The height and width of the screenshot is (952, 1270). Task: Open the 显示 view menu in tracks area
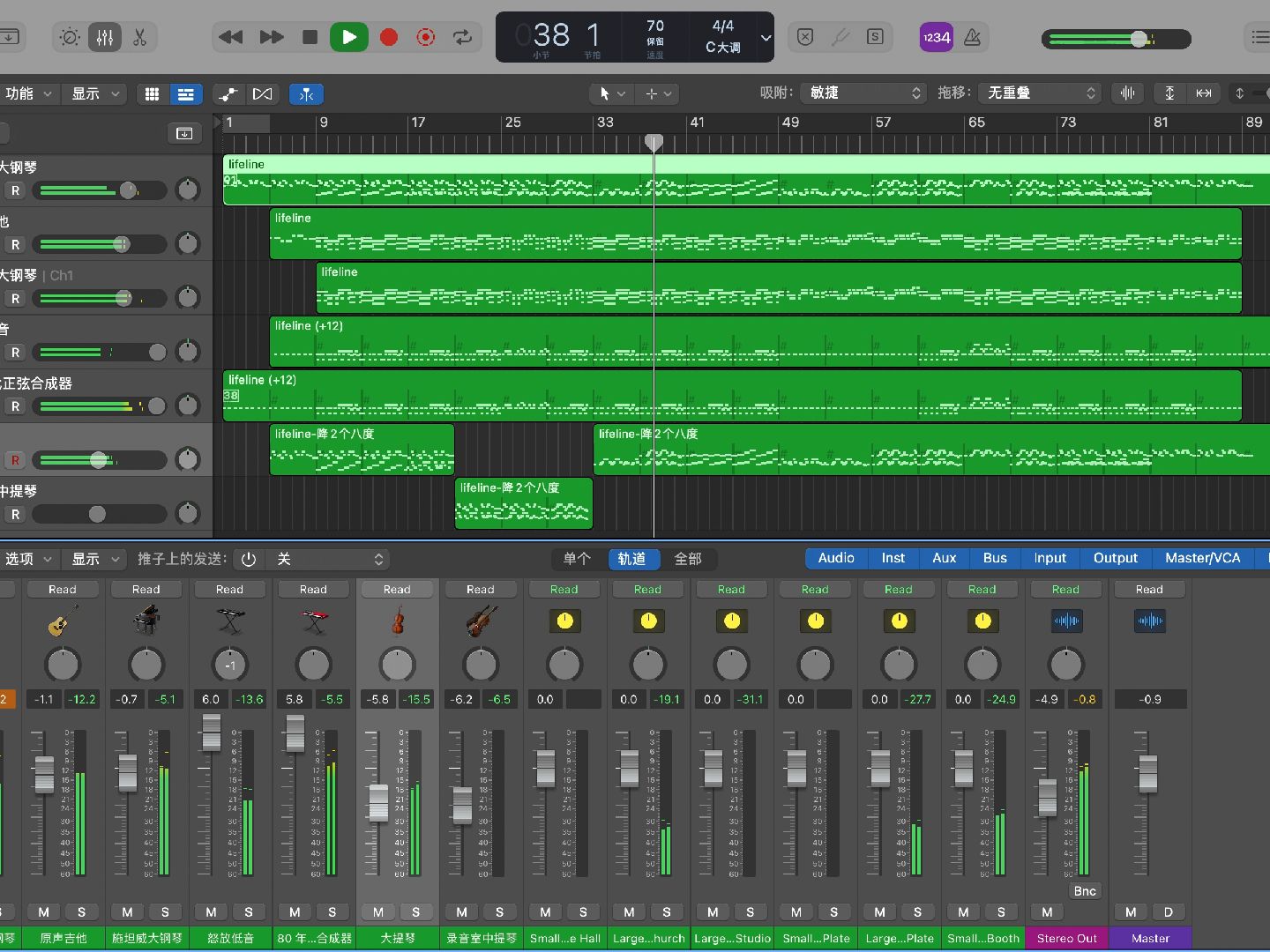(x=95, y=93)
